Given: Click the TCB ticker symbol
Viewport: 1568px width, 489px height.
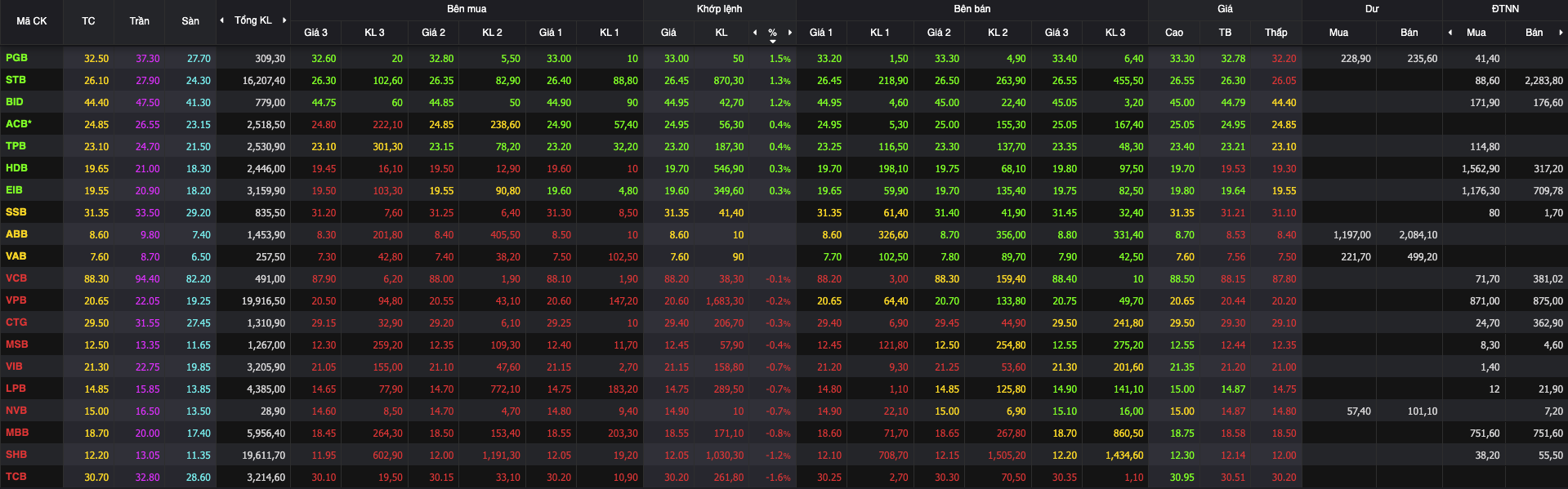Looking at the screenshot, I should coord(16,477).
